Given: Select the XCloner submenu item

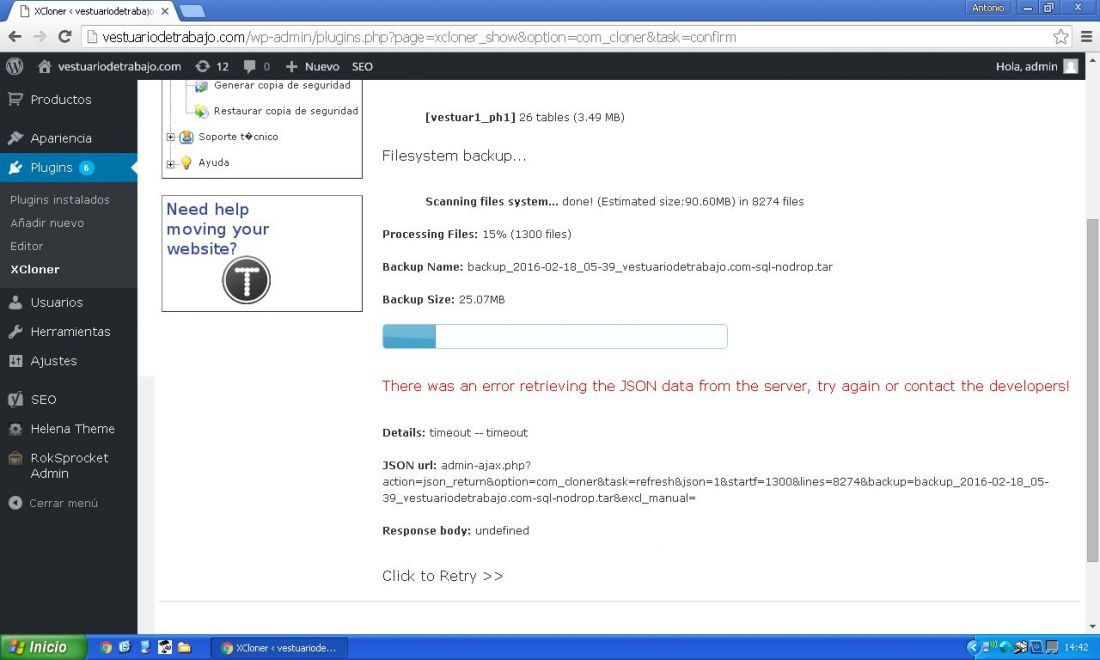Looking at the screenshot, I should tap(35, 269).
